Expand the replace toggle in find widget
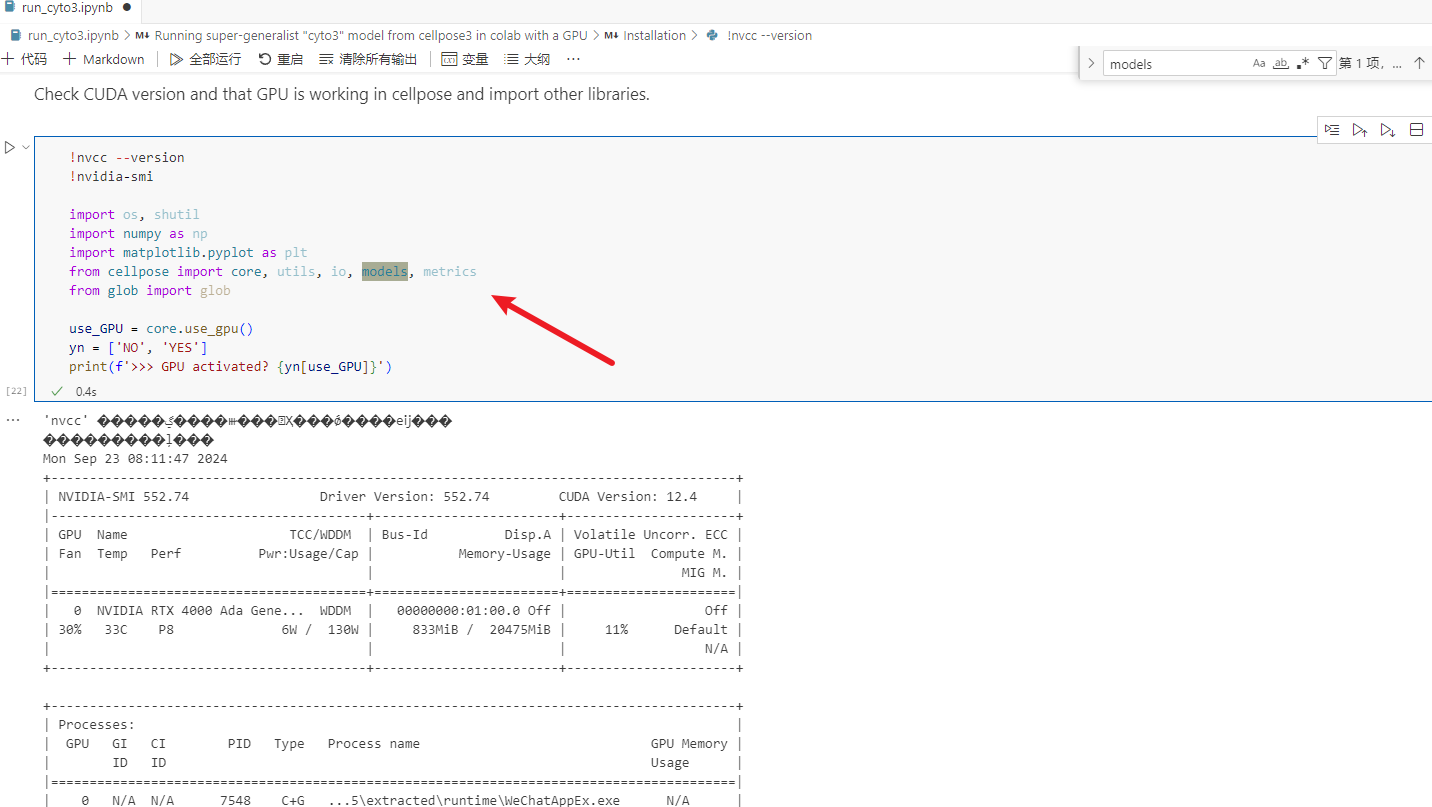 pos(1091,63)
